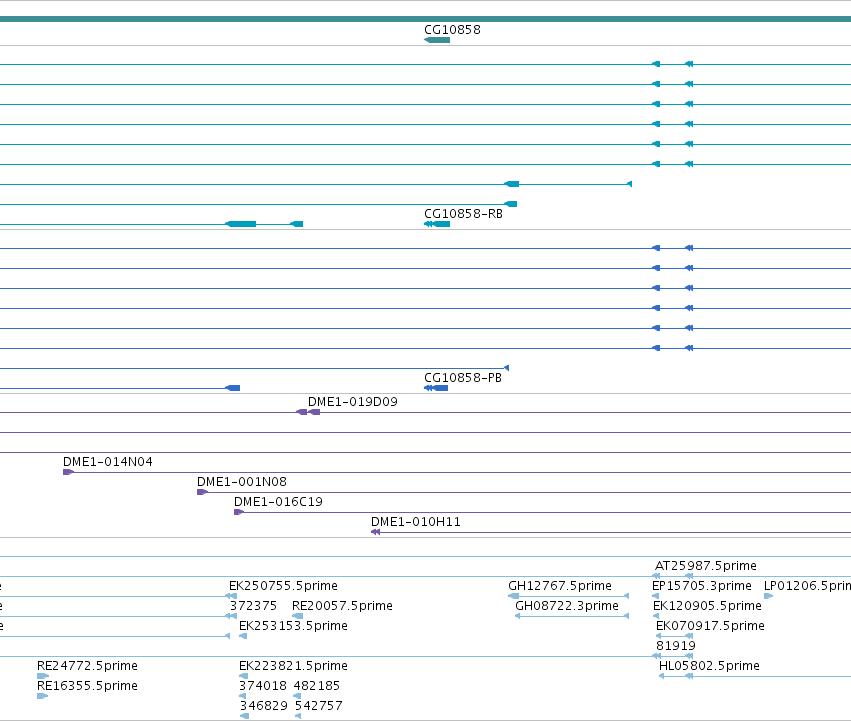This screenshot has height=721, width=851.
Task: Select the 542757 feature arrow glyph
Action: tap(298, 716)
